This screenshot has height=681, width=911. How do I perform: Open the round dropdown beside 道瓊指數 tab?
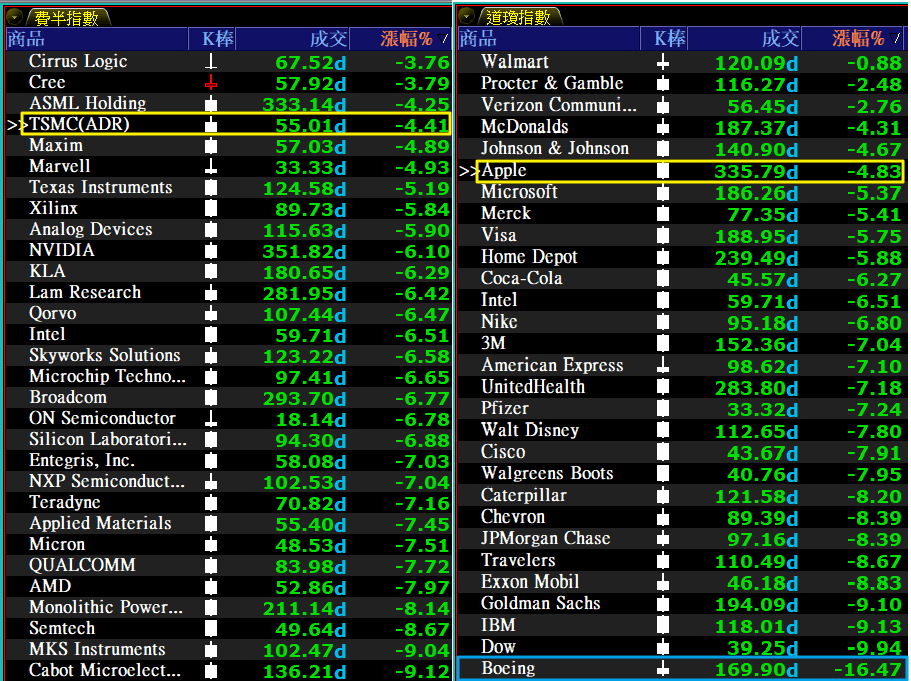pos(466,16)
